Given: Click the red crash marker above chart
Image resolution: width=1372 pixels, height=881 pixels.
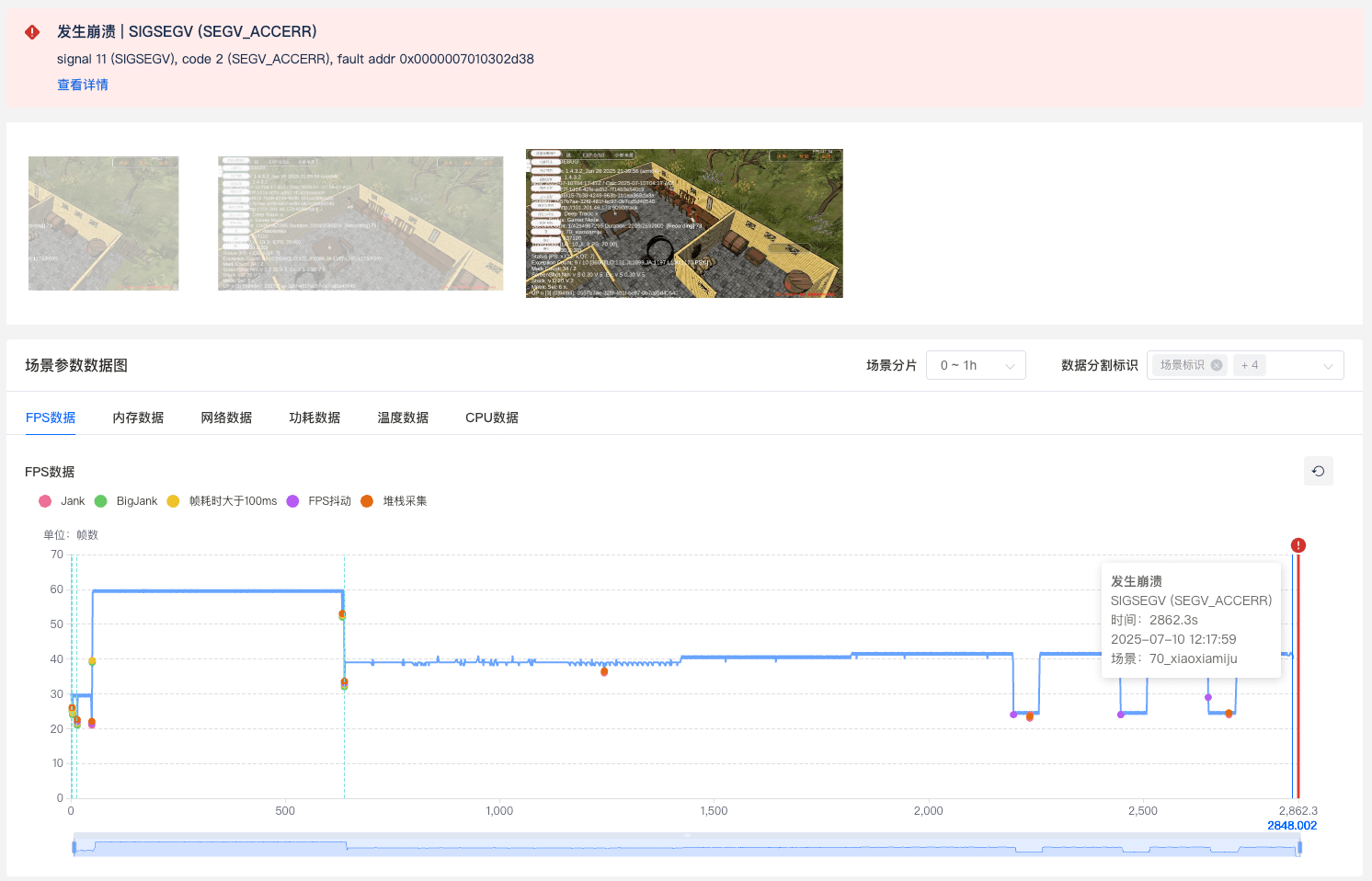Looking at the screenshot, I should [1298, 545].
